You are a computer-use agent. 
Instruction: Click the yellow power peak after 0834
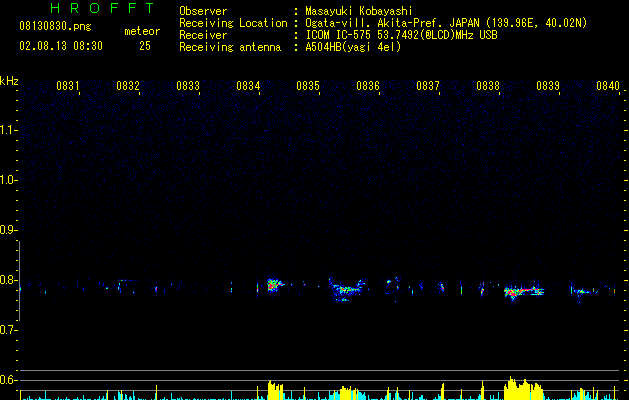[x=275, y=390]
